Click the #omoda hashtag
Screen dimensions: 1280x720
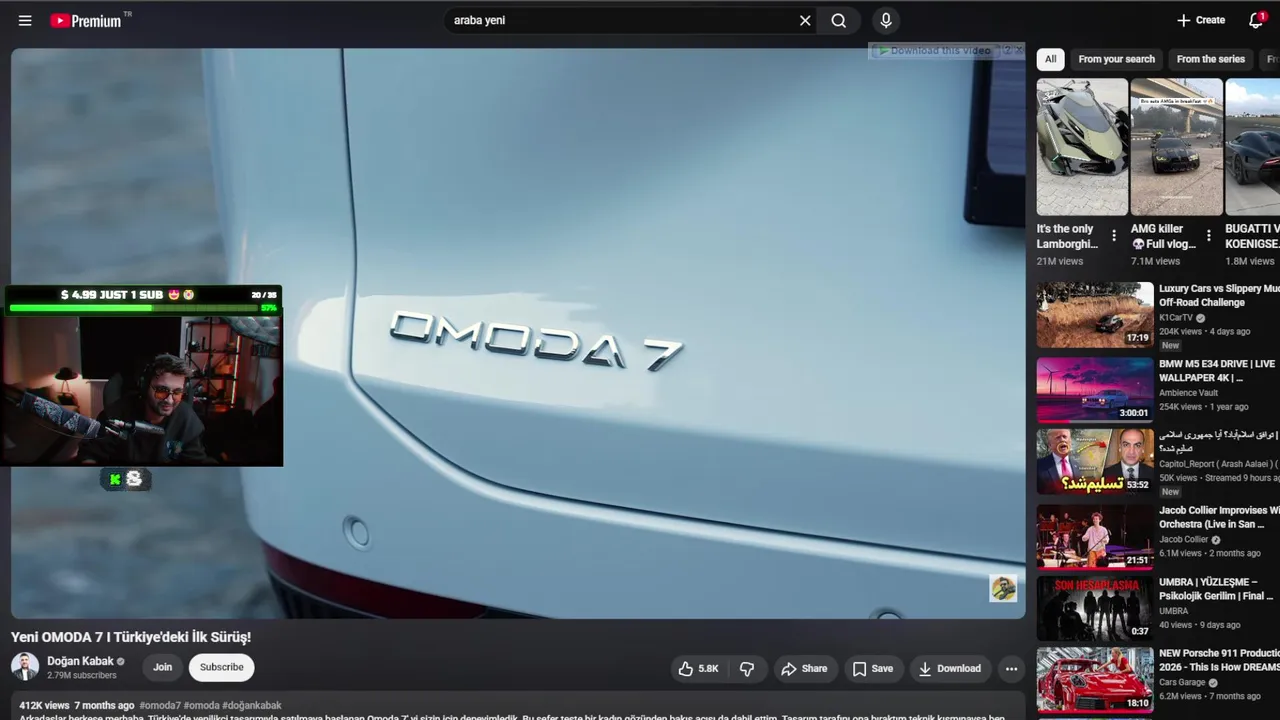[201, 705]
